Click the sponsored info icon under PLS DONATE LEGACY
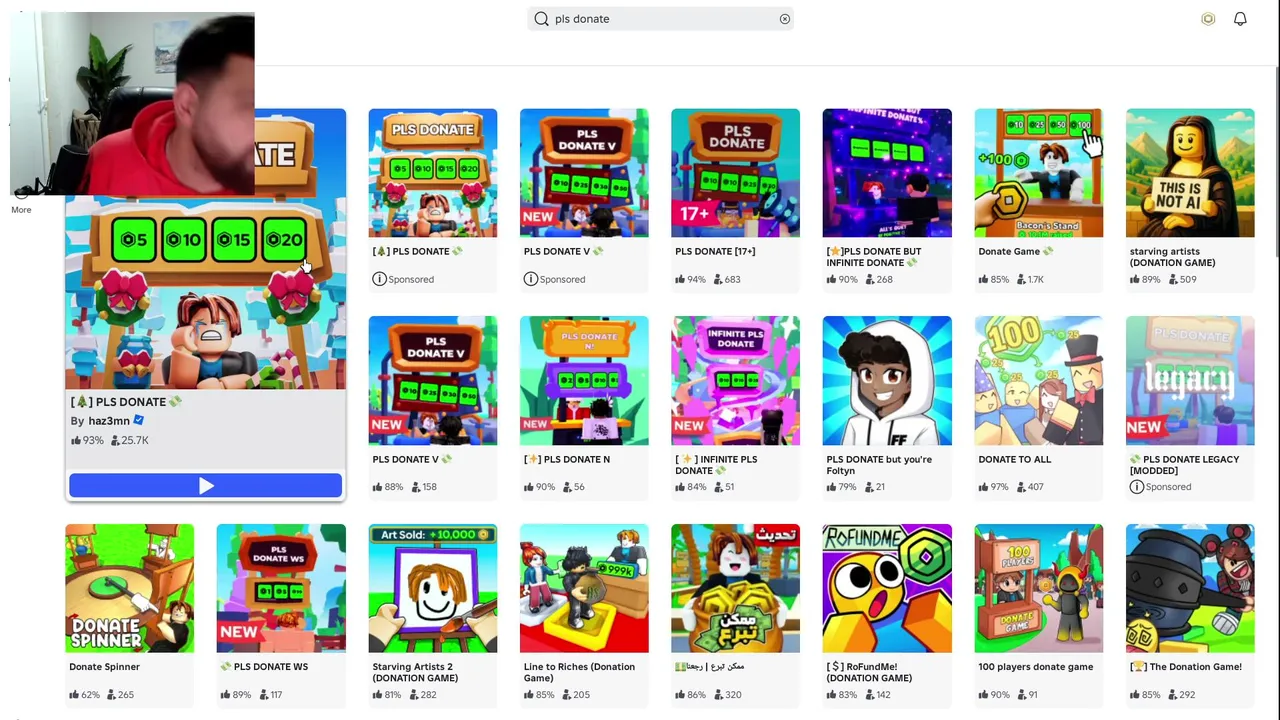Viewport: 1280px width, 720px height. click(x=1136, y=487)
